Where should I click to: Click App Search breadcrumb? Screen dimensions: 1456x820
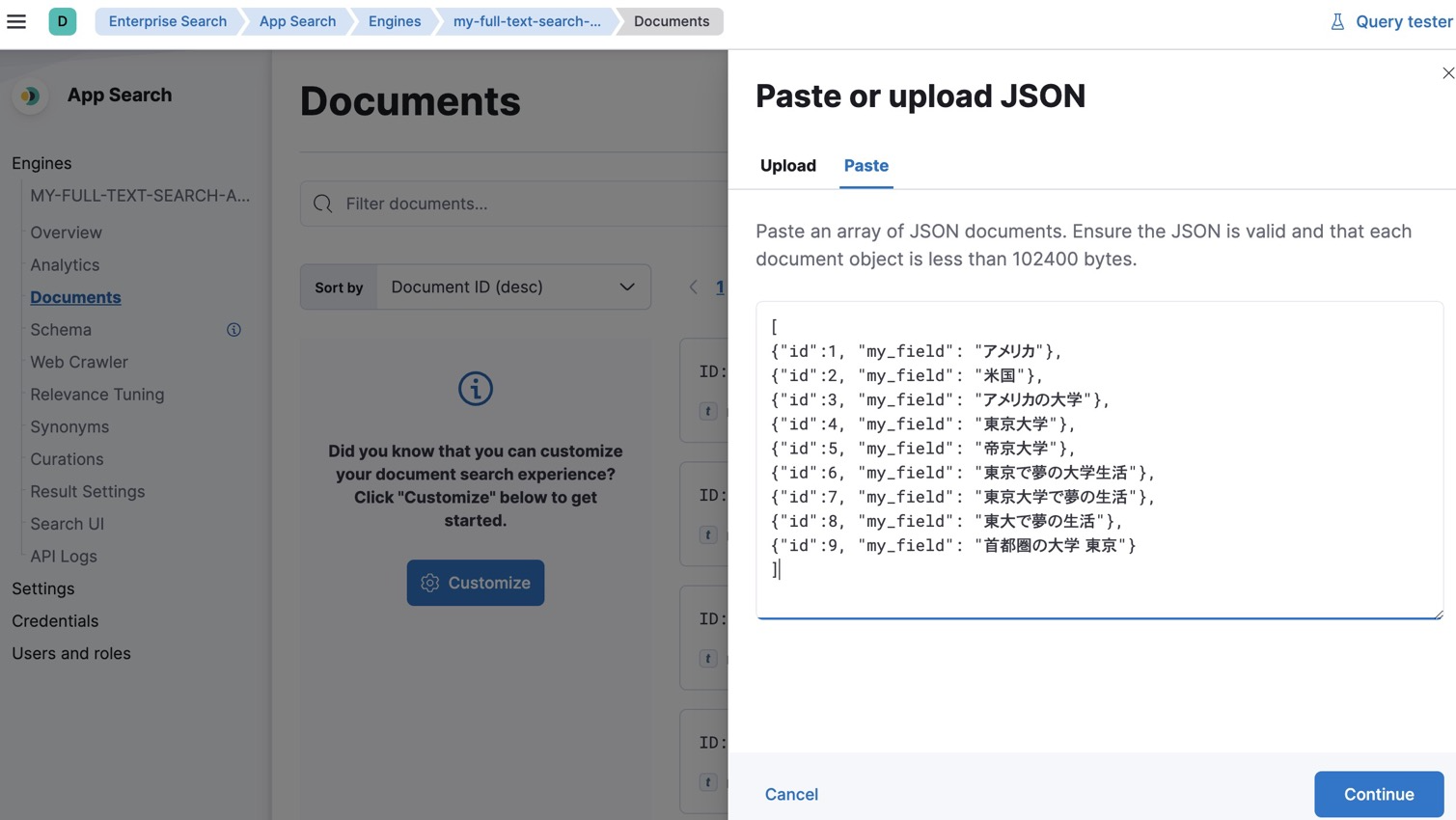click(297, 21)
